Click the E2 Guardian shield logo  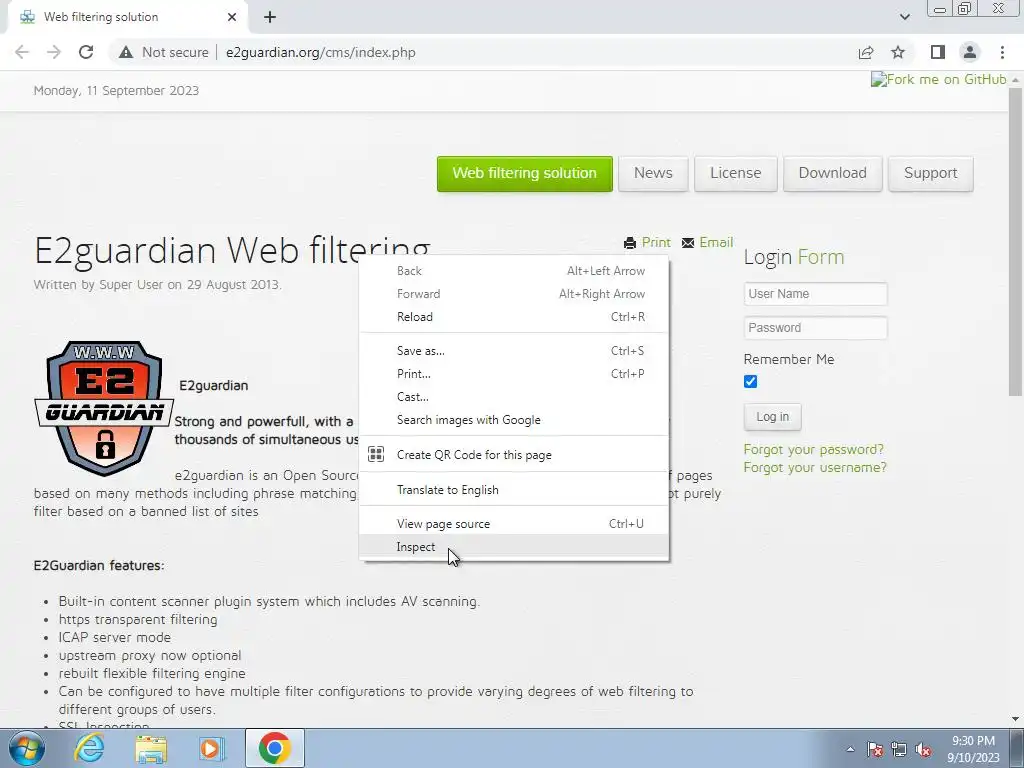click(104, 408)
